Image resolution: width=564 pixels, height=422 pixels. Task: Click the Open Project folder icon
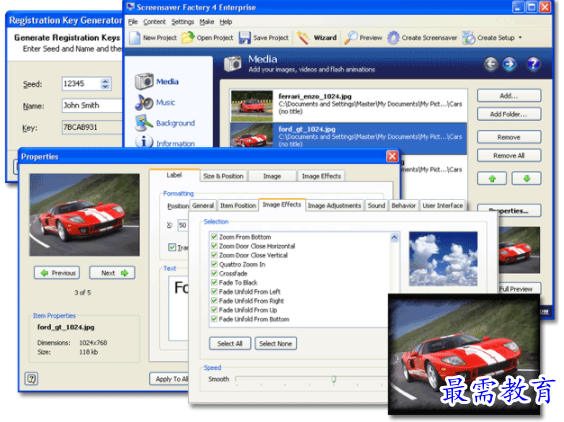(188, 37)
